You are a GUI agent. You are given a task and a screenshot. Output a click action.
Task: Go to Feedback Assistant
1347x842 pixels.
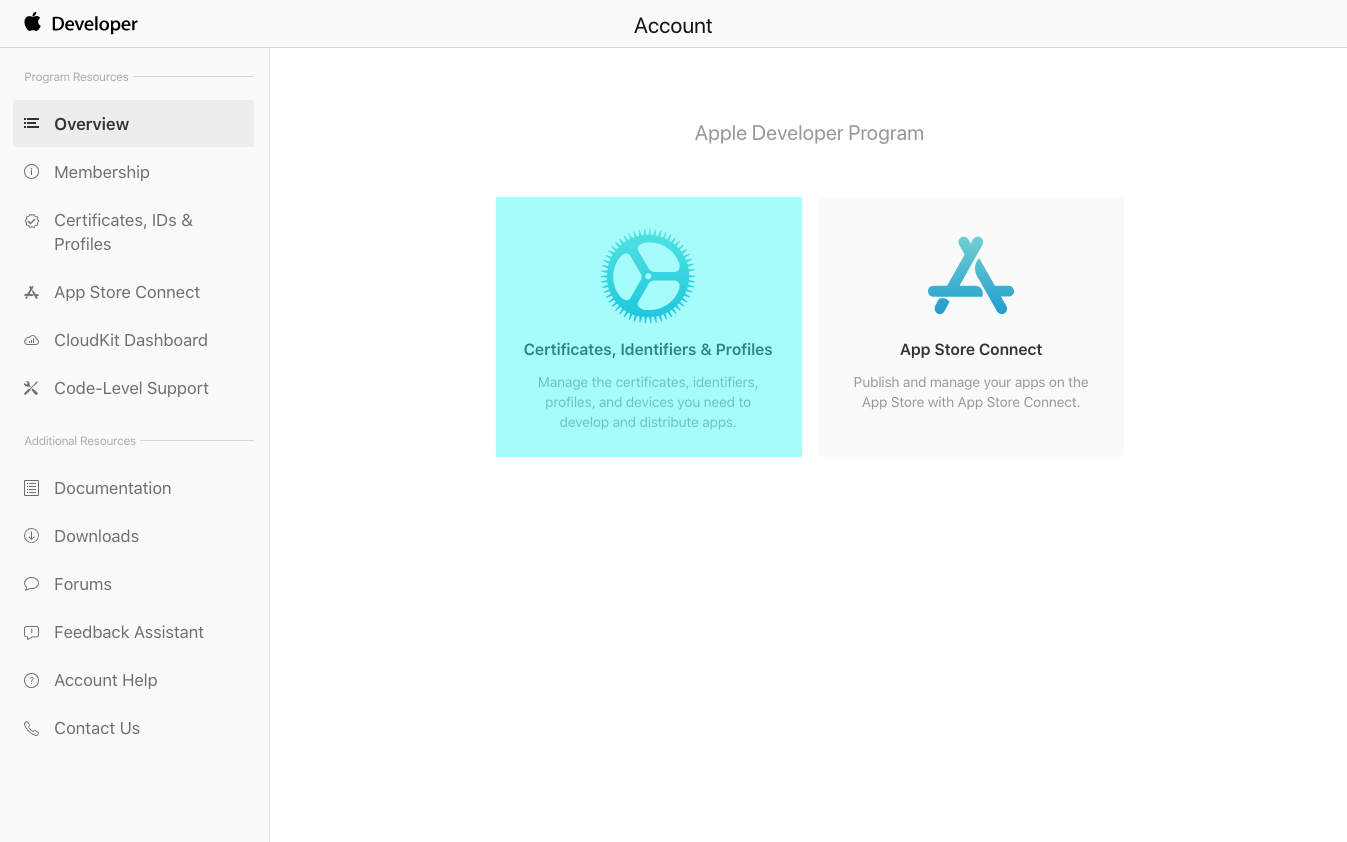[x=129, y=632]
